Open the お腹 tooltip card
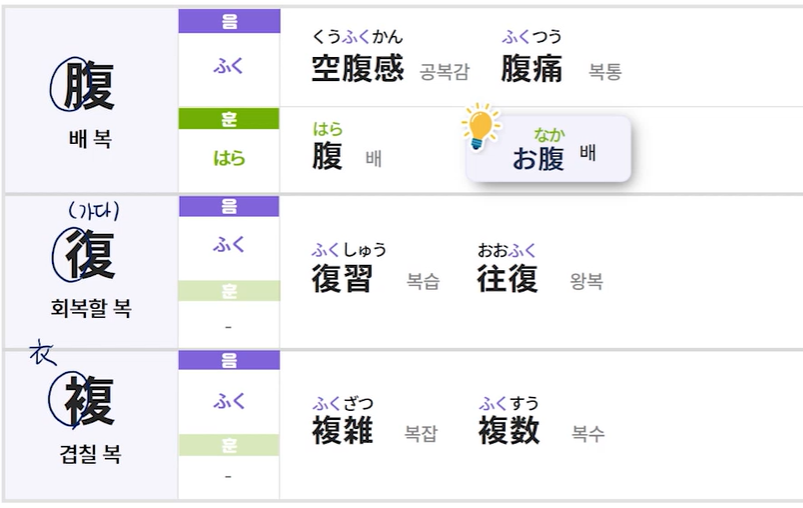 pyautogui.click(x=549, y=150)
